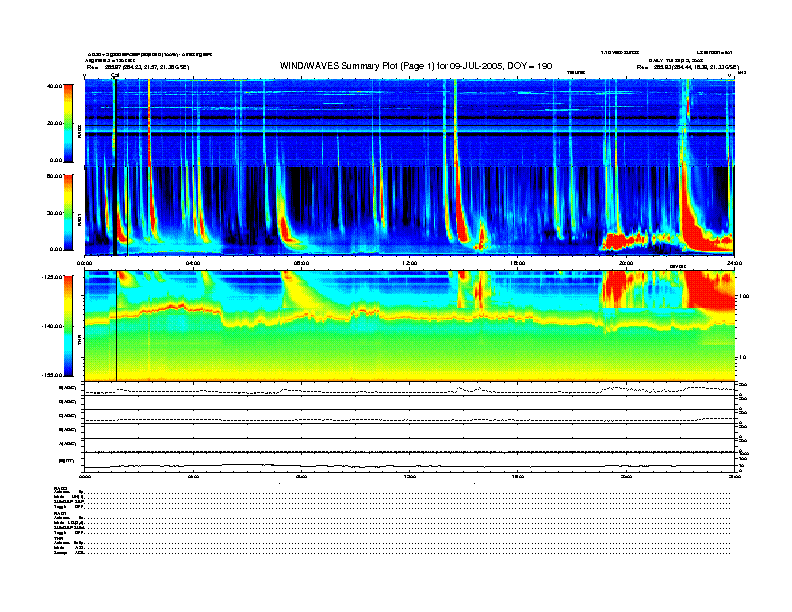The height and width of the screenshot is (612, 792).
Task: Click the "10" tick on TNR right axis
Action: click(x=742, y=357)
